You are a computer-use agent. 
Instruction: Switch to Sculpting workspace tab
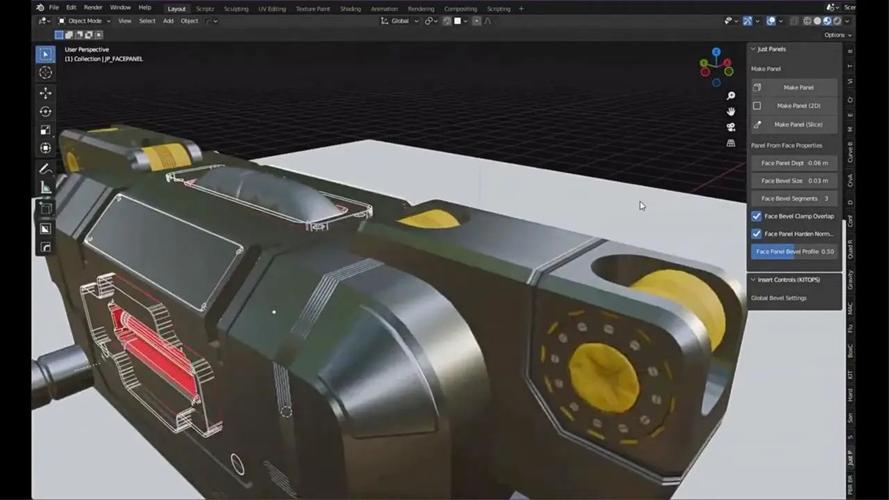[x=236, y=9]
